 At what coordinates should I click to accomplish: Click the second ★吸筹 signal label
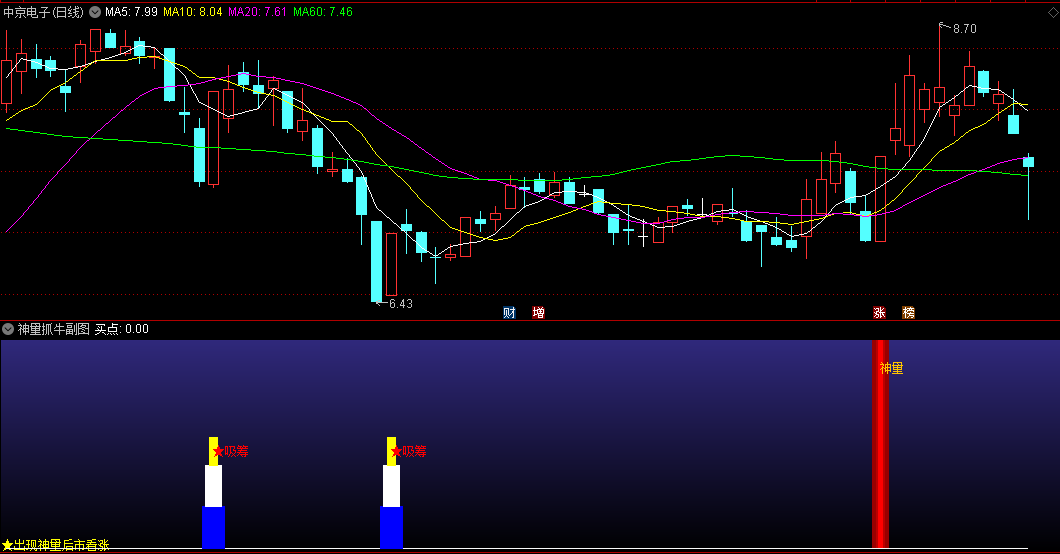click(x=408, y=451)
